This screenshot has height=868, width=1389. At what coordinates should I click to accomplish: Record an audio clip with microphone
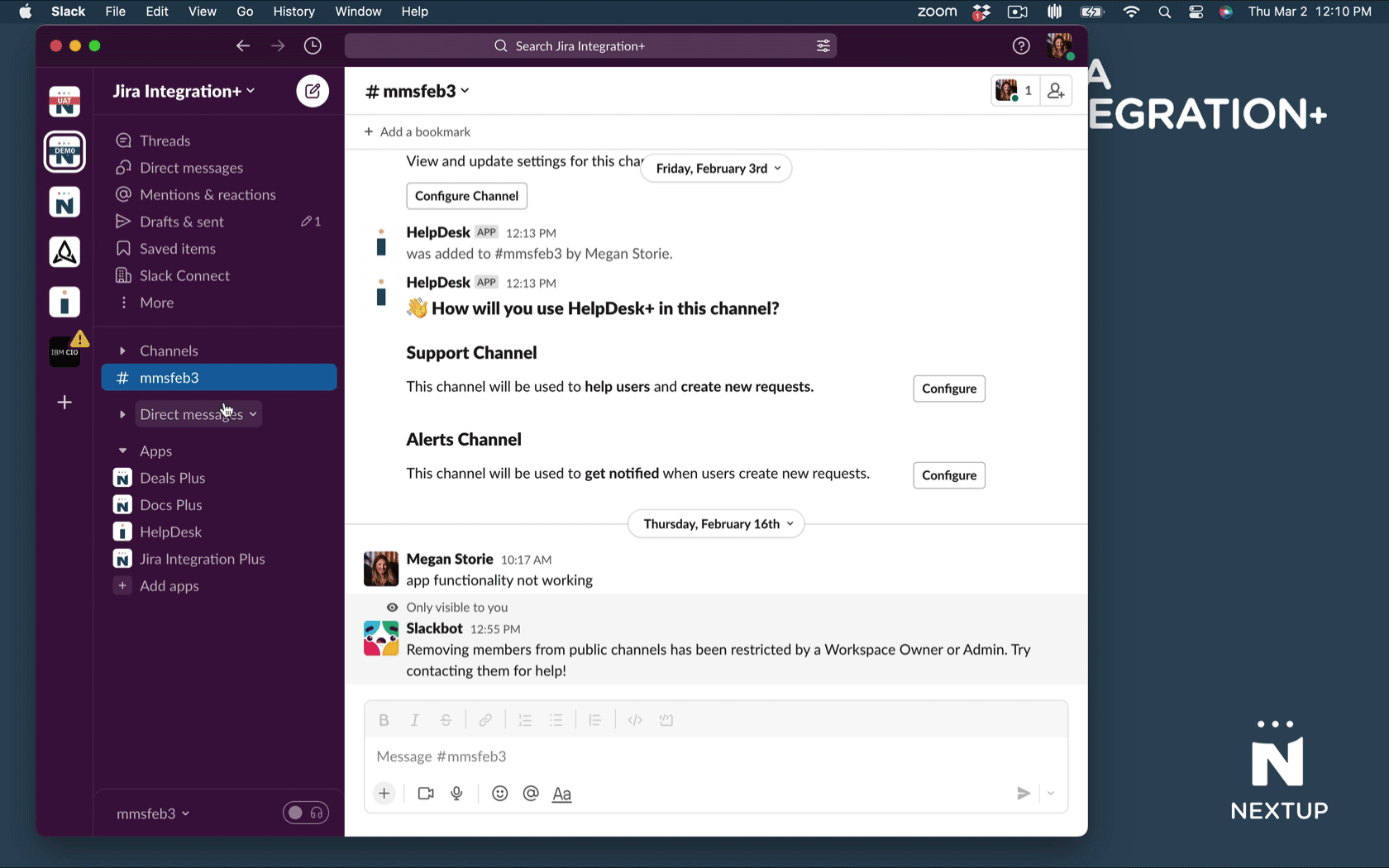click(456, 794)
